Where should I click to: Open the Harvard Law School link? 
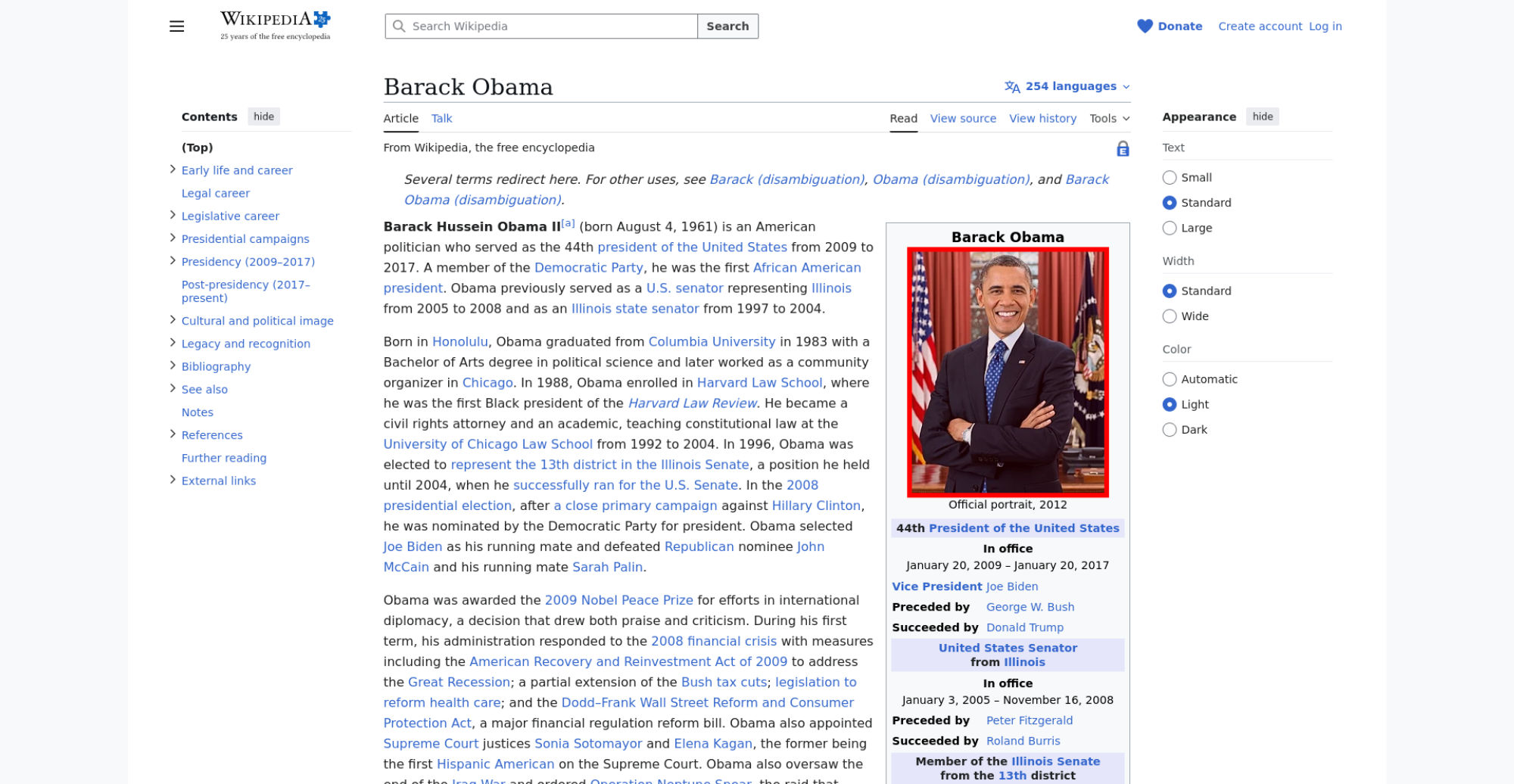point(759,383)
